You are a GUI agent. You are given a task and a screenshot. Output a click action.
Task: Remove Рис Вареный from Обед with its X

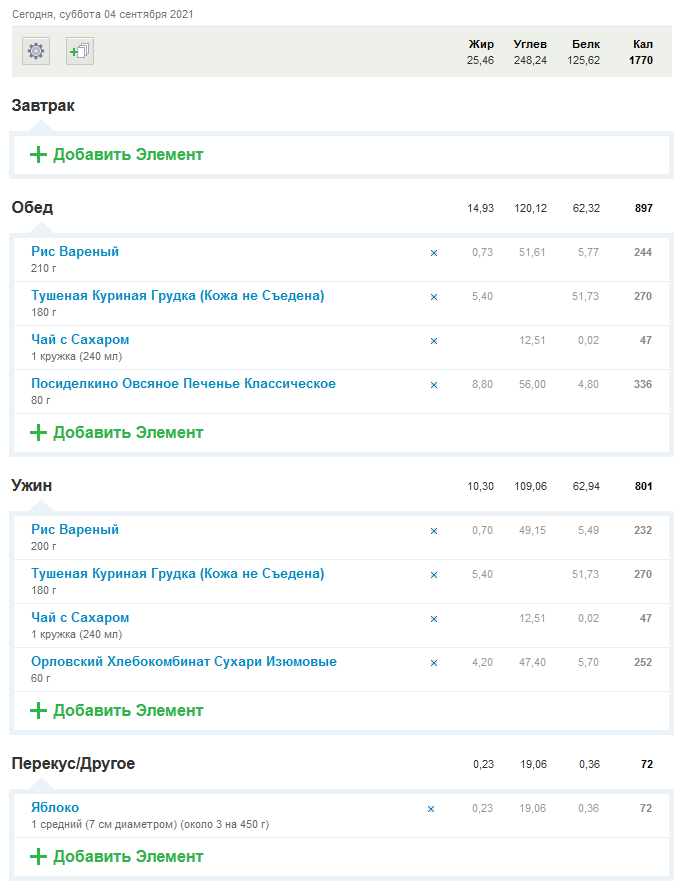click(434, 253)
